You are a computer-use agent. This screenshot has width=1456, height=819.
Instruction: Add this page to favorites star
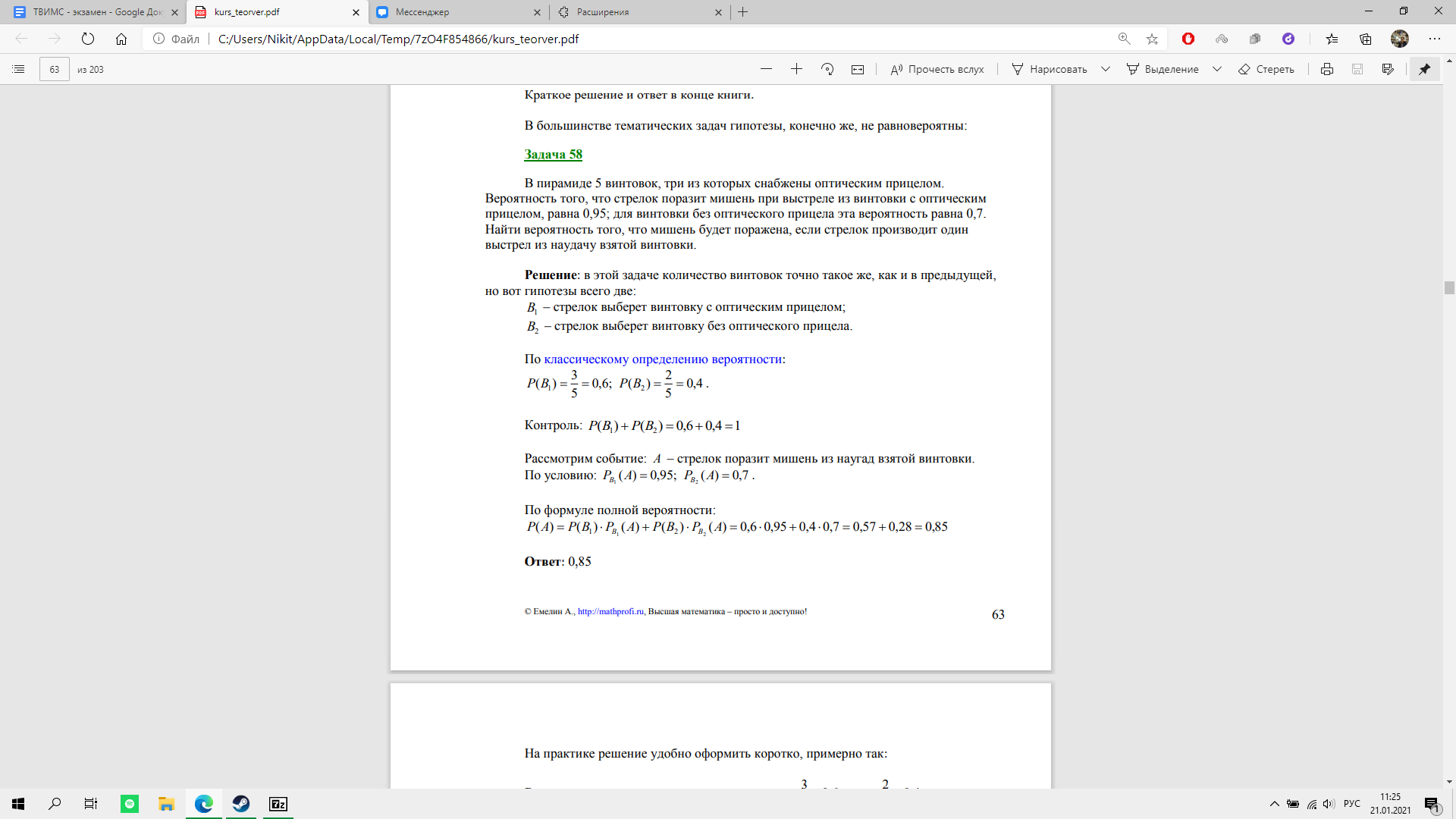(x=1152, y=39)
